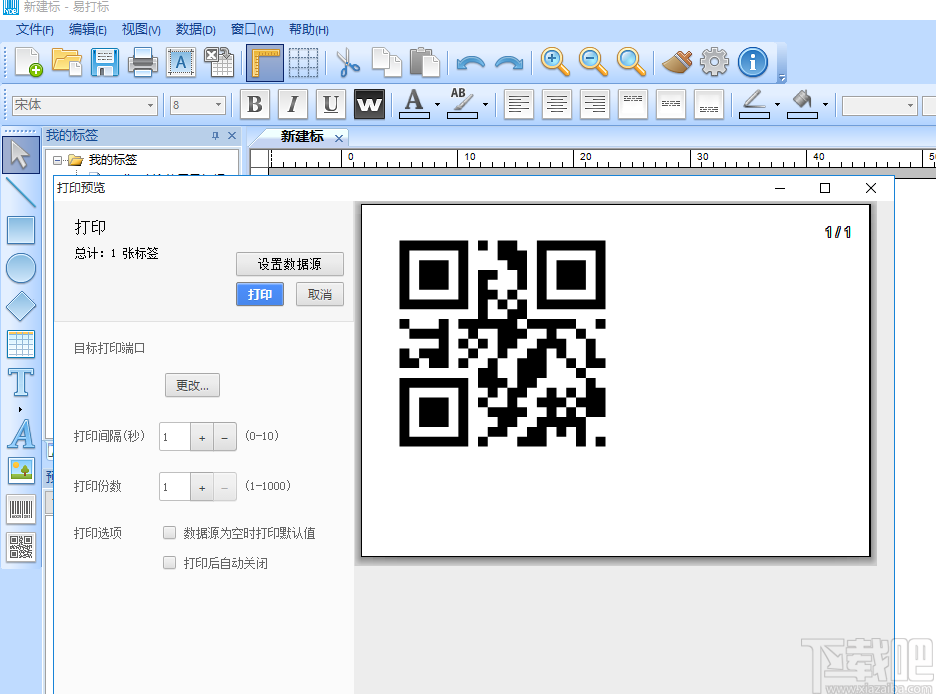936x694 pixels.
Task: Select the pointer arrow tool
Action: (x=20, y=155)
